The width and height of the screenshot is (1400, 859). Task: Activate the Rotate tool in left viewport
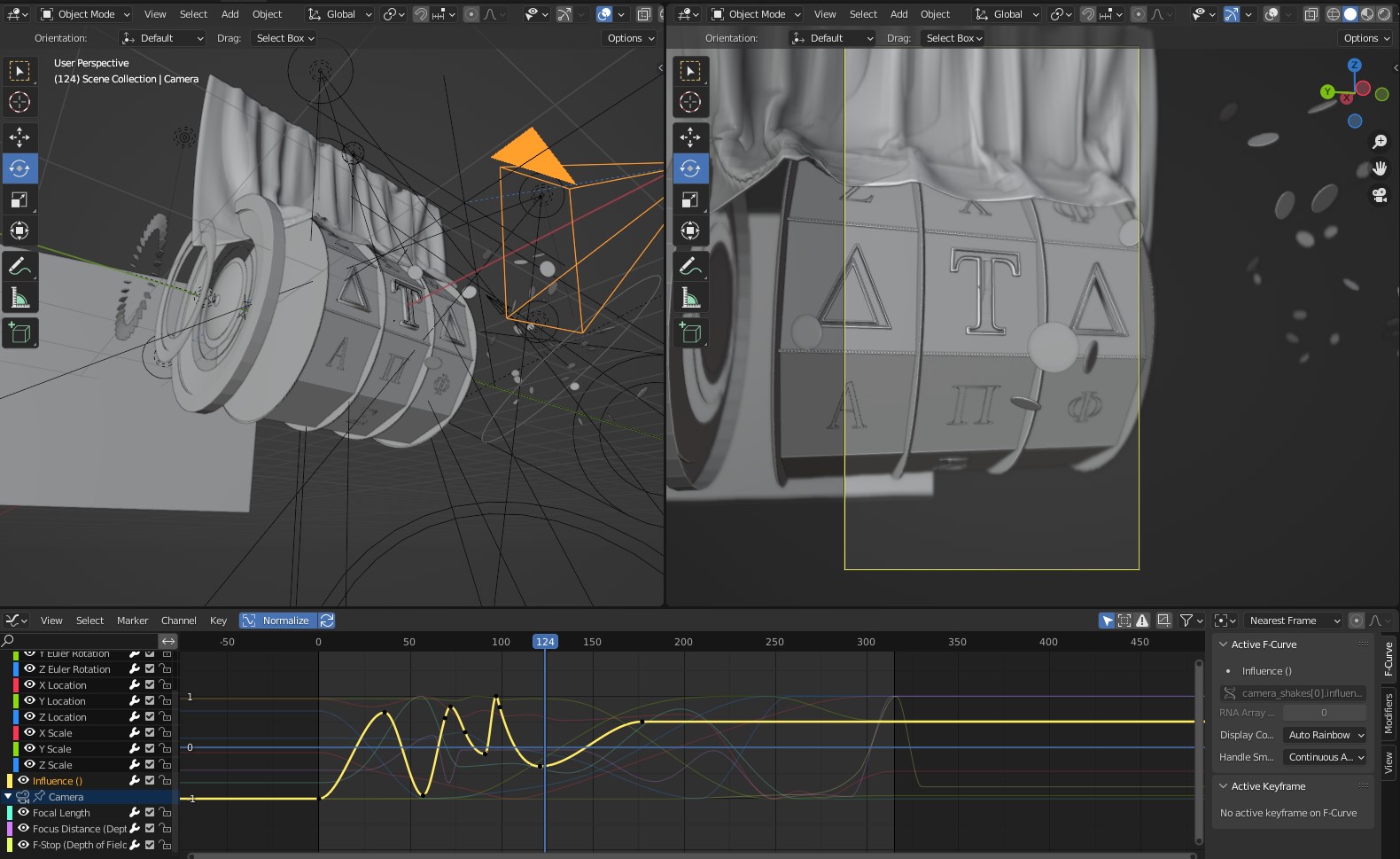click(19, 168)
